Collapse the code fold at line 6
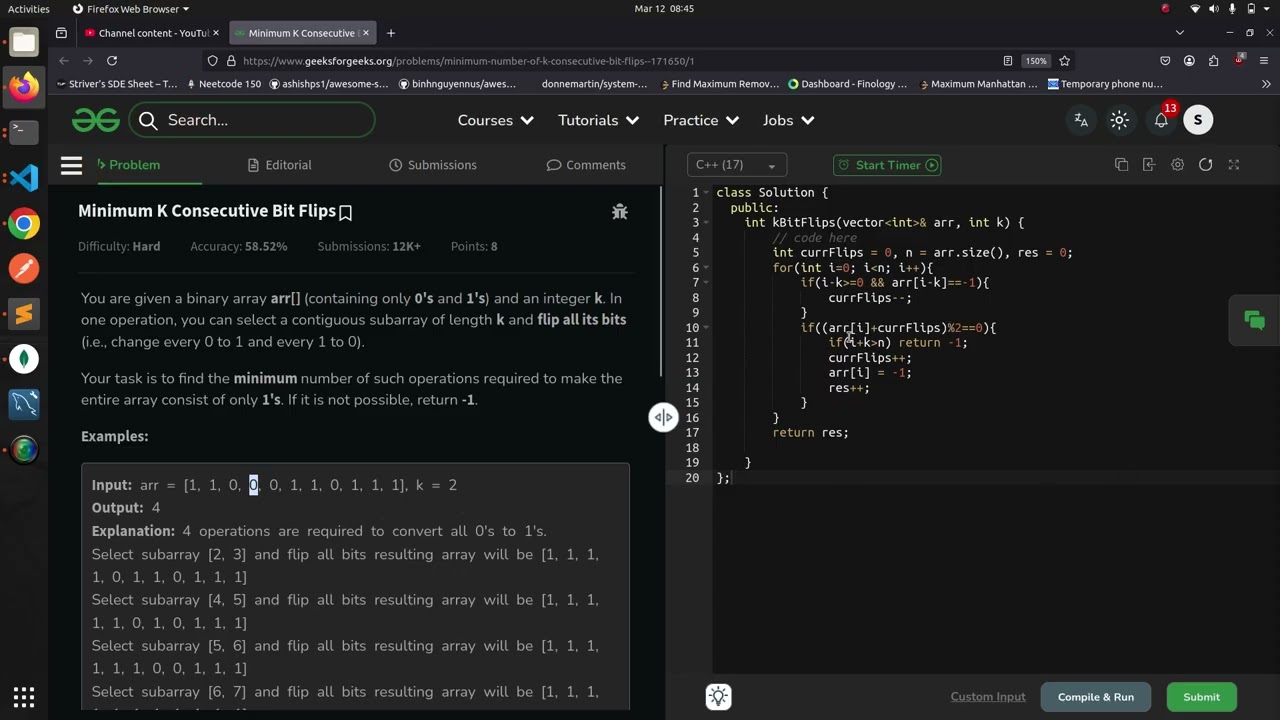 tap(708, 268)
